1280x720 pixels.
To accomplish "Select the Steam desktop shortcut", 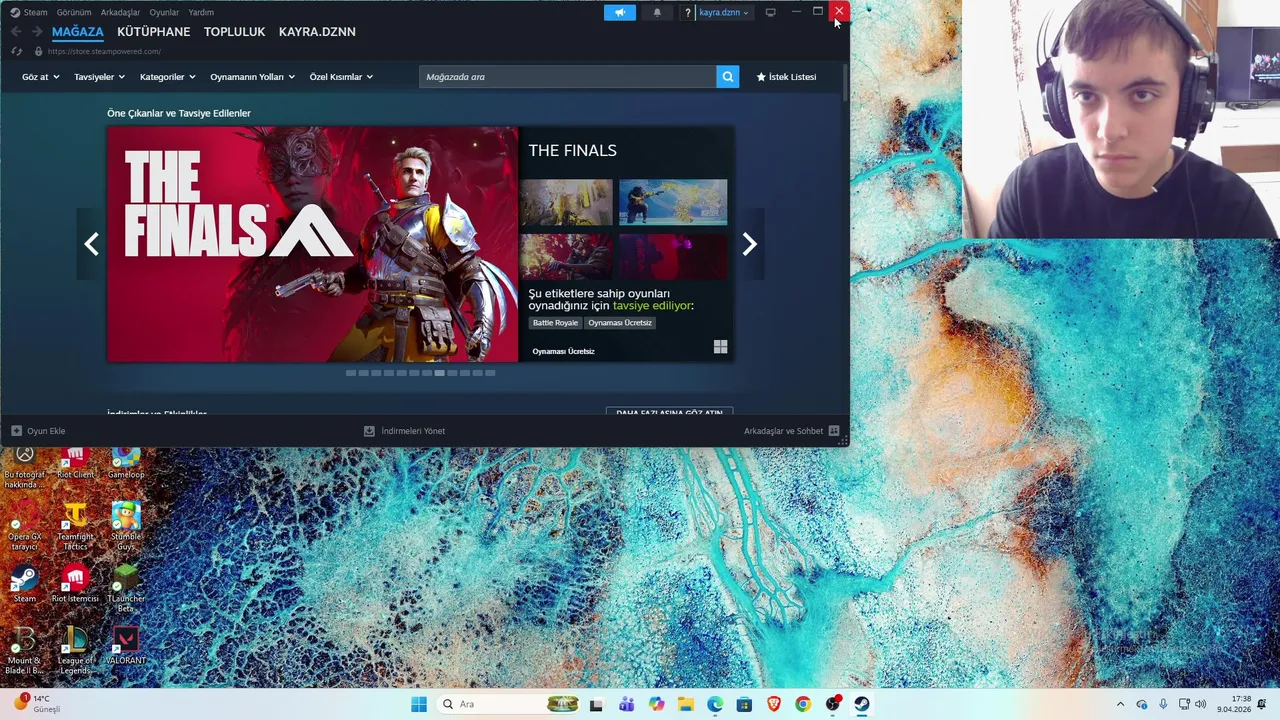I will coord(25,585).
